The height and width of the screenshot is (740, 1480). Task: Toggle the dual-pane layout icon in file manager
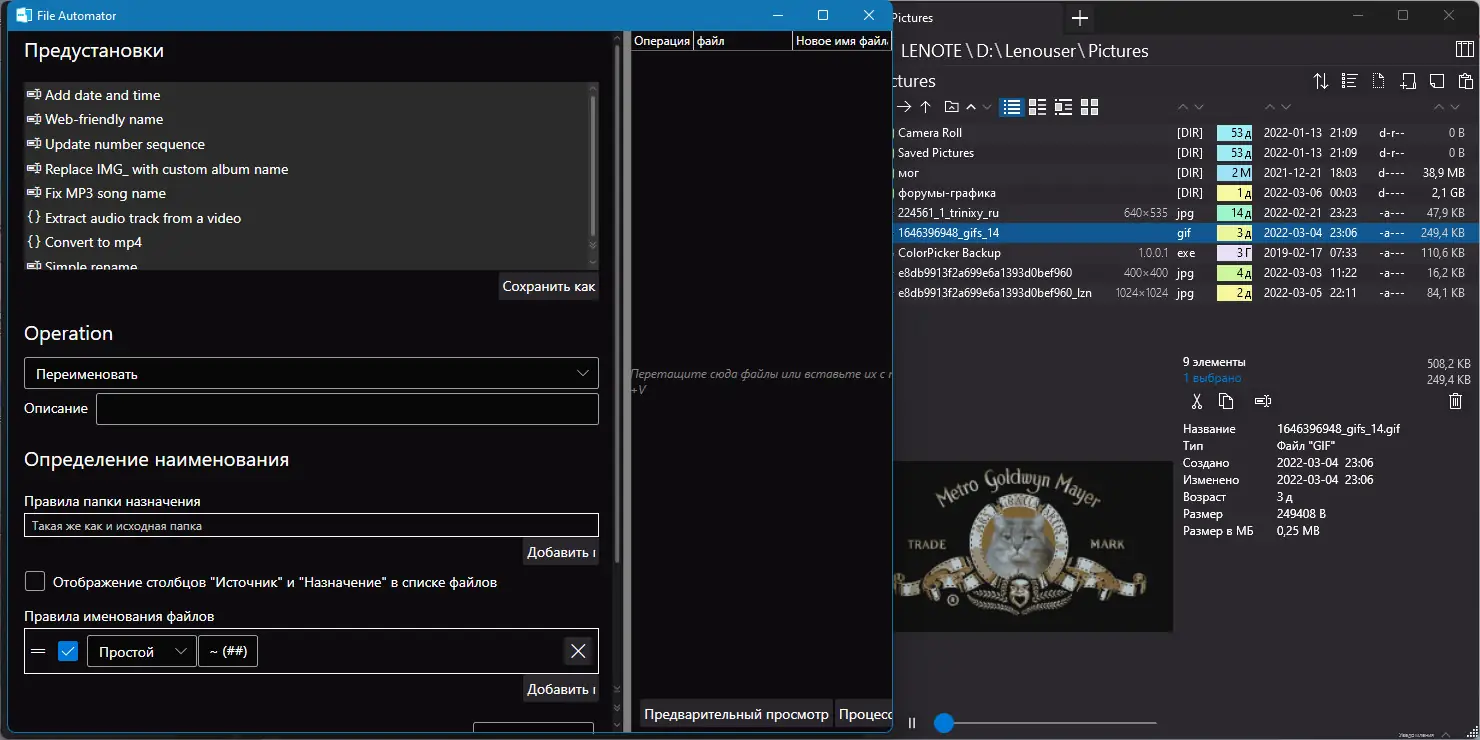(x=1464, y=50)
